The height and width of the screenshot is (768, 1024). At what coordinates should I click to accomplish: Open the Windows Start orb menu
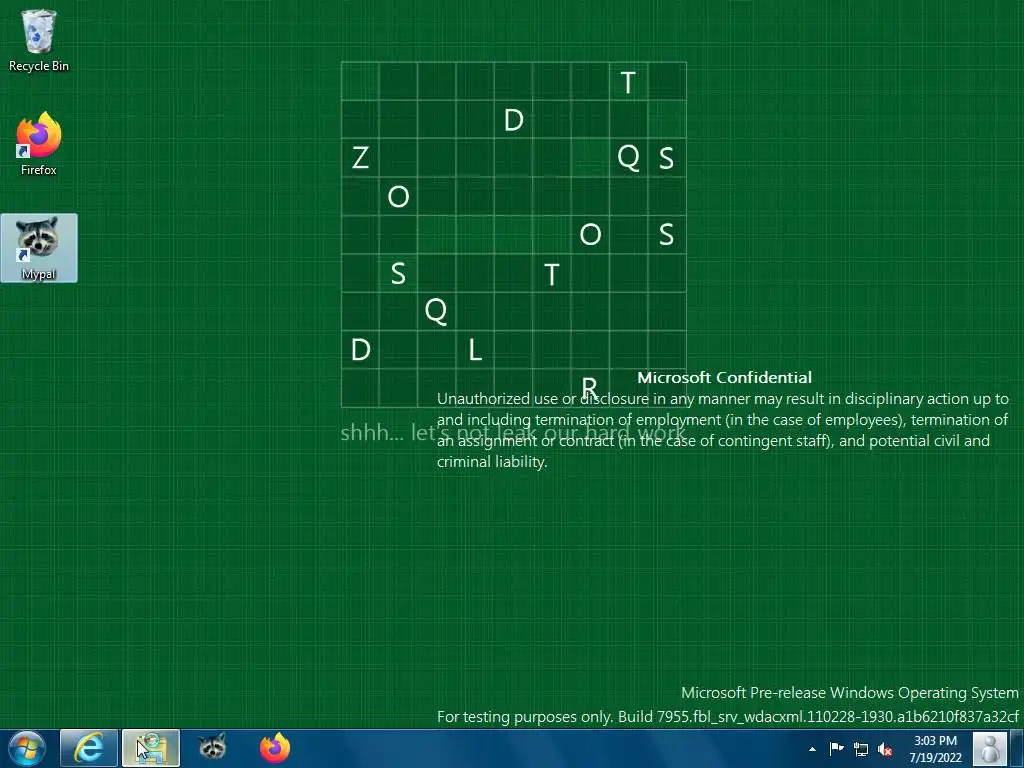(27, 748)
